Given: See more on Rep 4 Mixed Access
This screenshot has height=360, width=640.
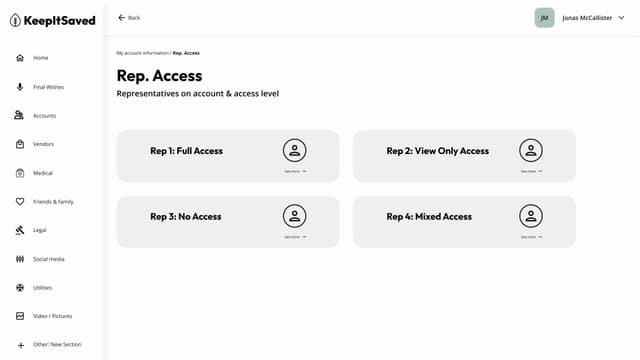Looking at the screenshot, I should (x=531, y=237).
